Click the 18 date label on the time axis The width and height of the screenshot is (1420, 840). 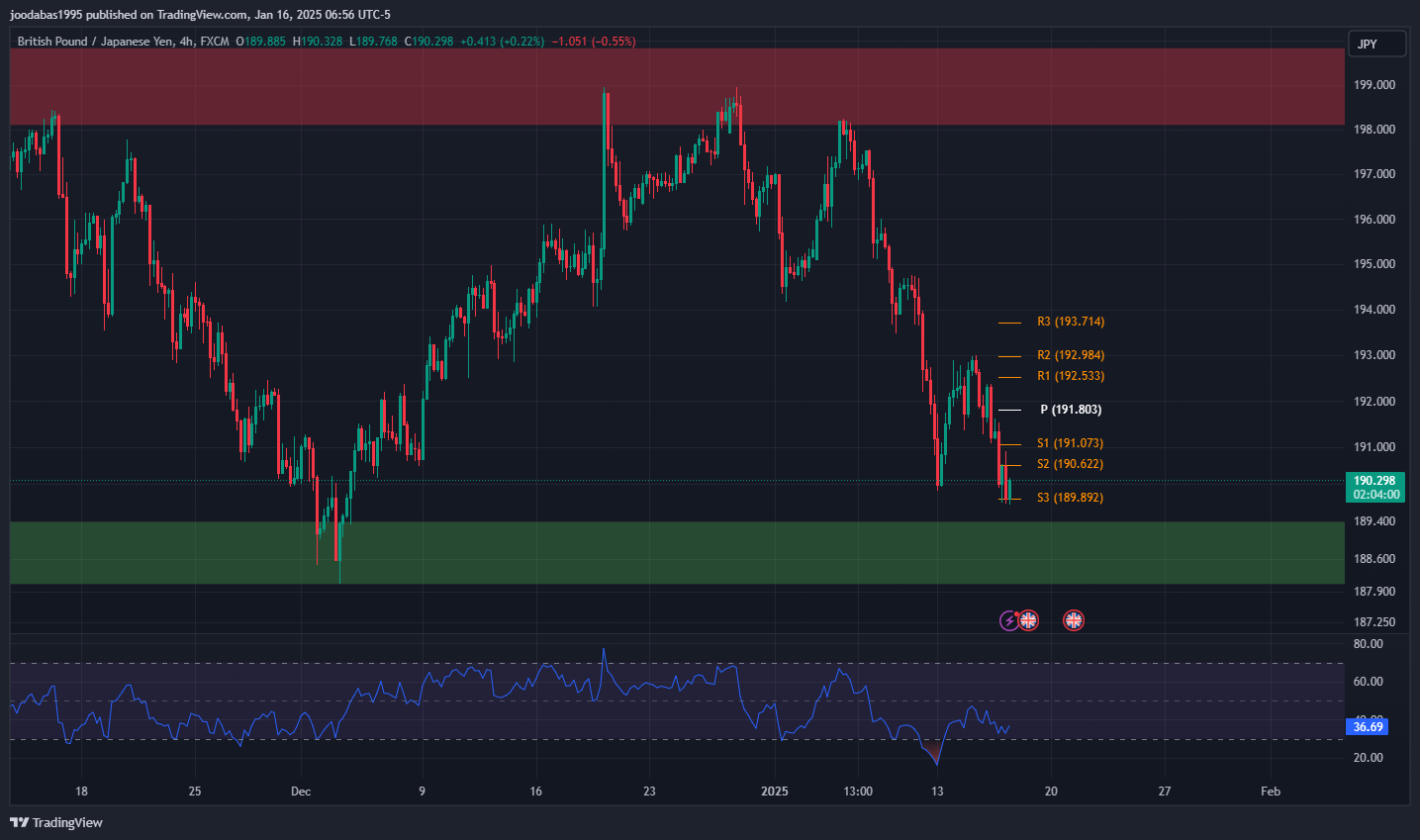[81, 792]
